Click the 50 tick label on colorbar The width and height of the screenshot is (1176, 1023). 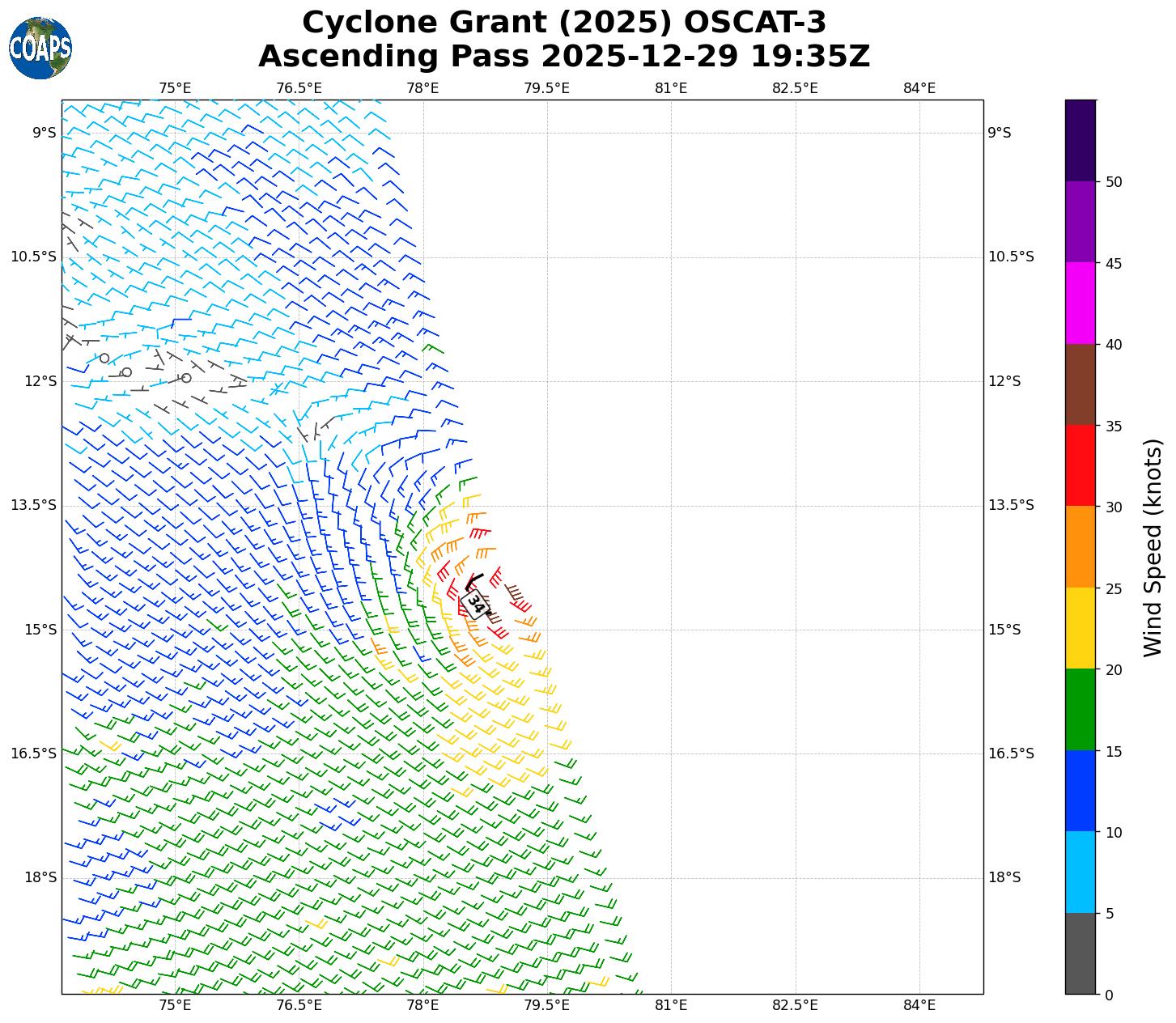pos(1114,182)
